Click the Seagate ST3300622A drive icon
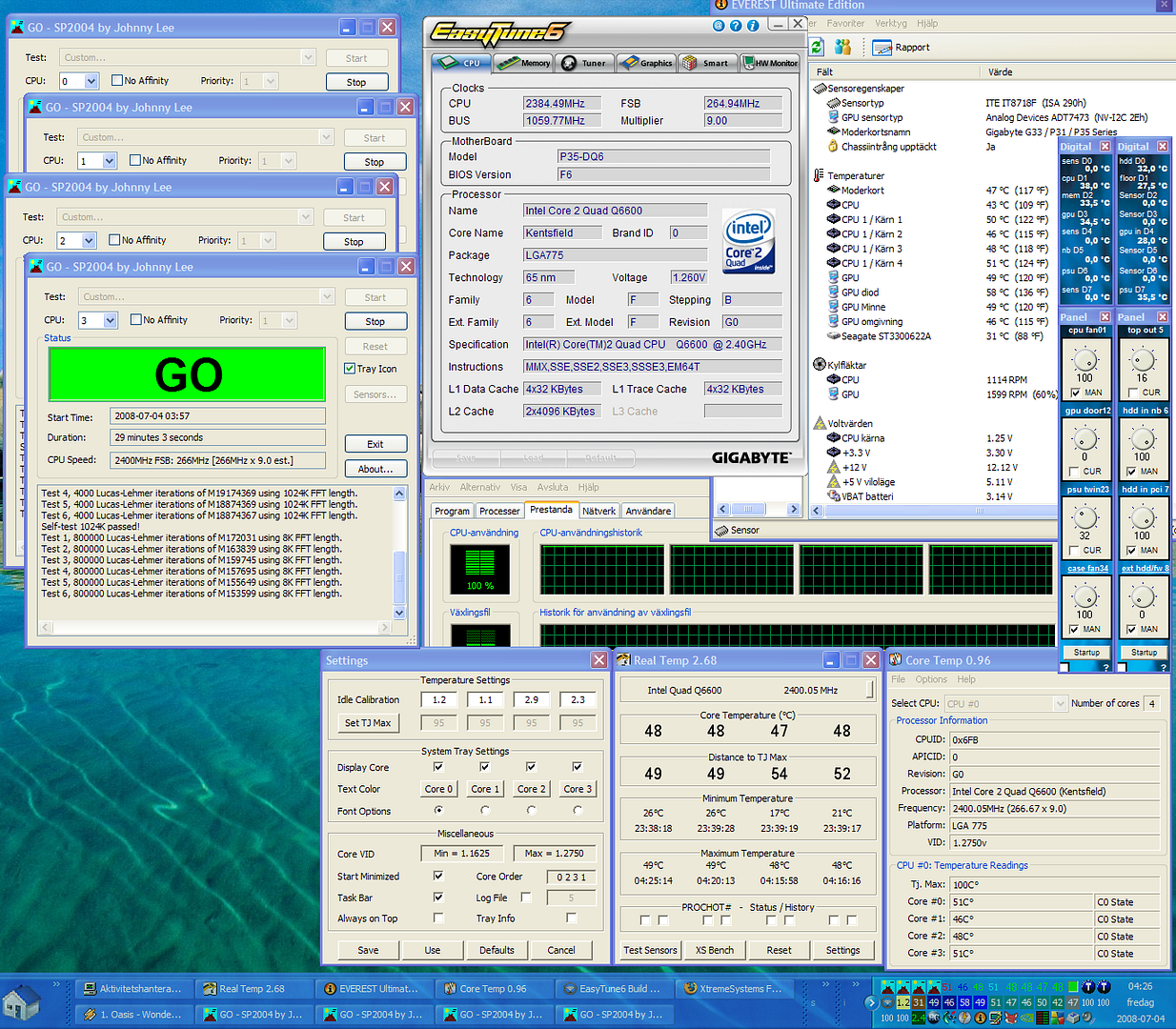Image resolution: width=1176 pixels, height=1029 pixels. click(834, 335)
